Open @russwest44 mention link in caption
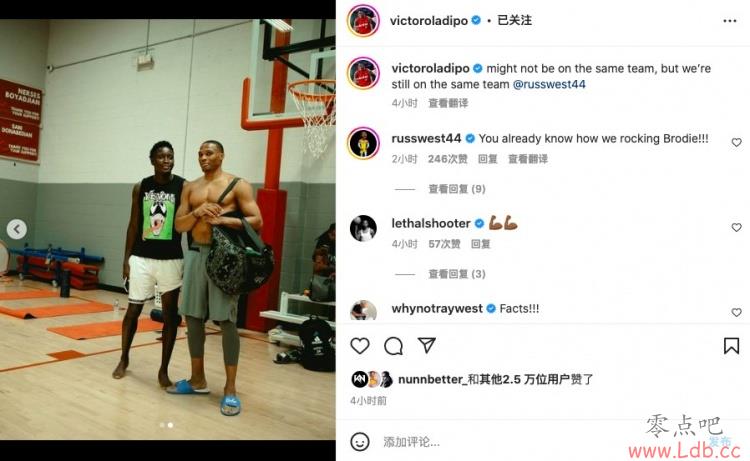Image resolution: width=750 pixels, height=461 pixels. pos(549,84)
